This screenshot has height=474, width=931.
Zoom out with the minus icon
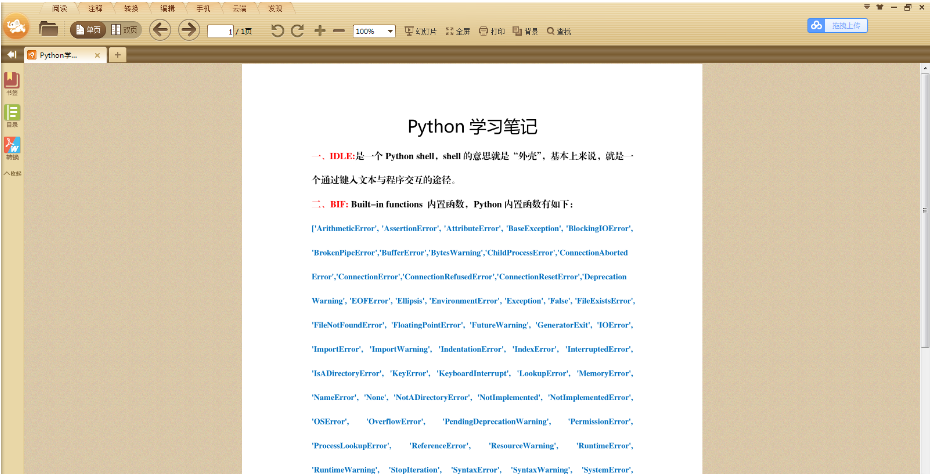tap(339, 31)
